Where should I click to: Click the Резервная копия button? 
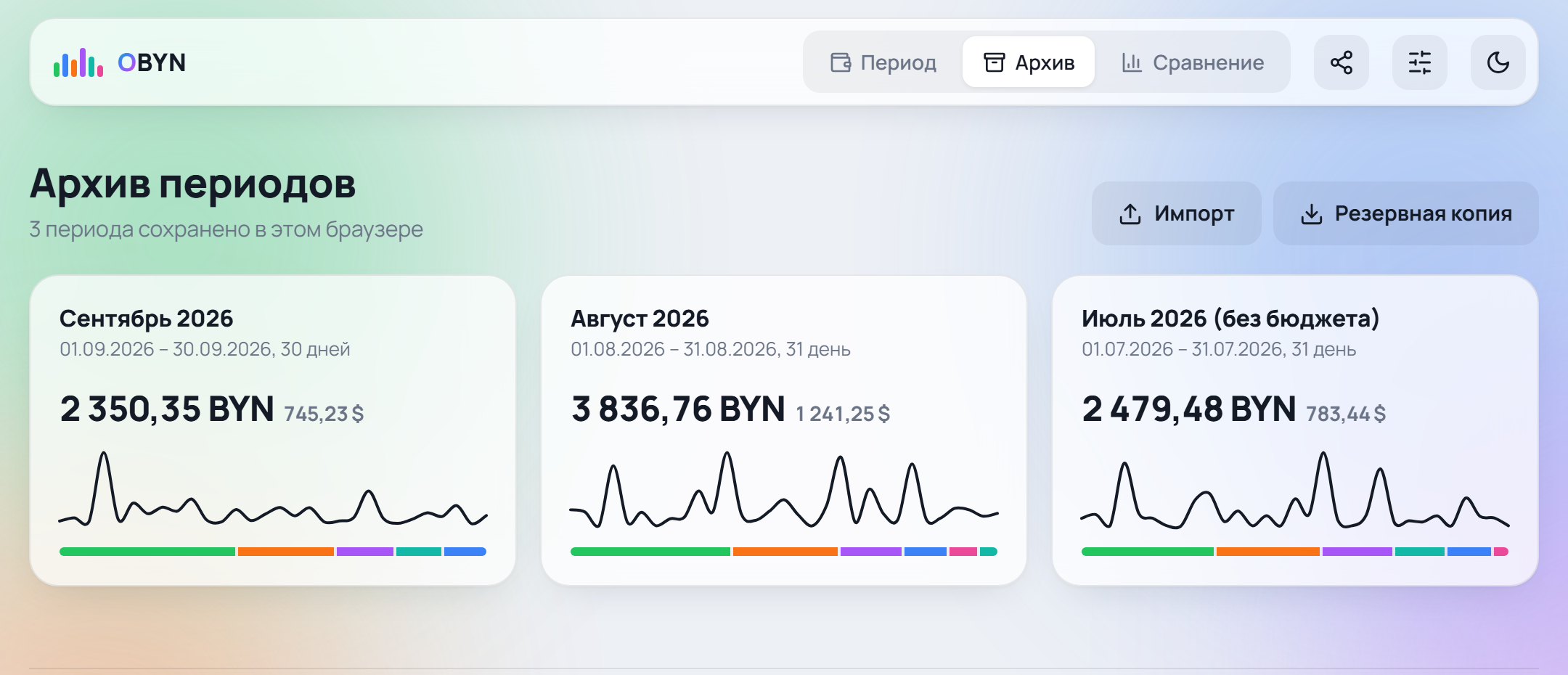point(1406,213)
